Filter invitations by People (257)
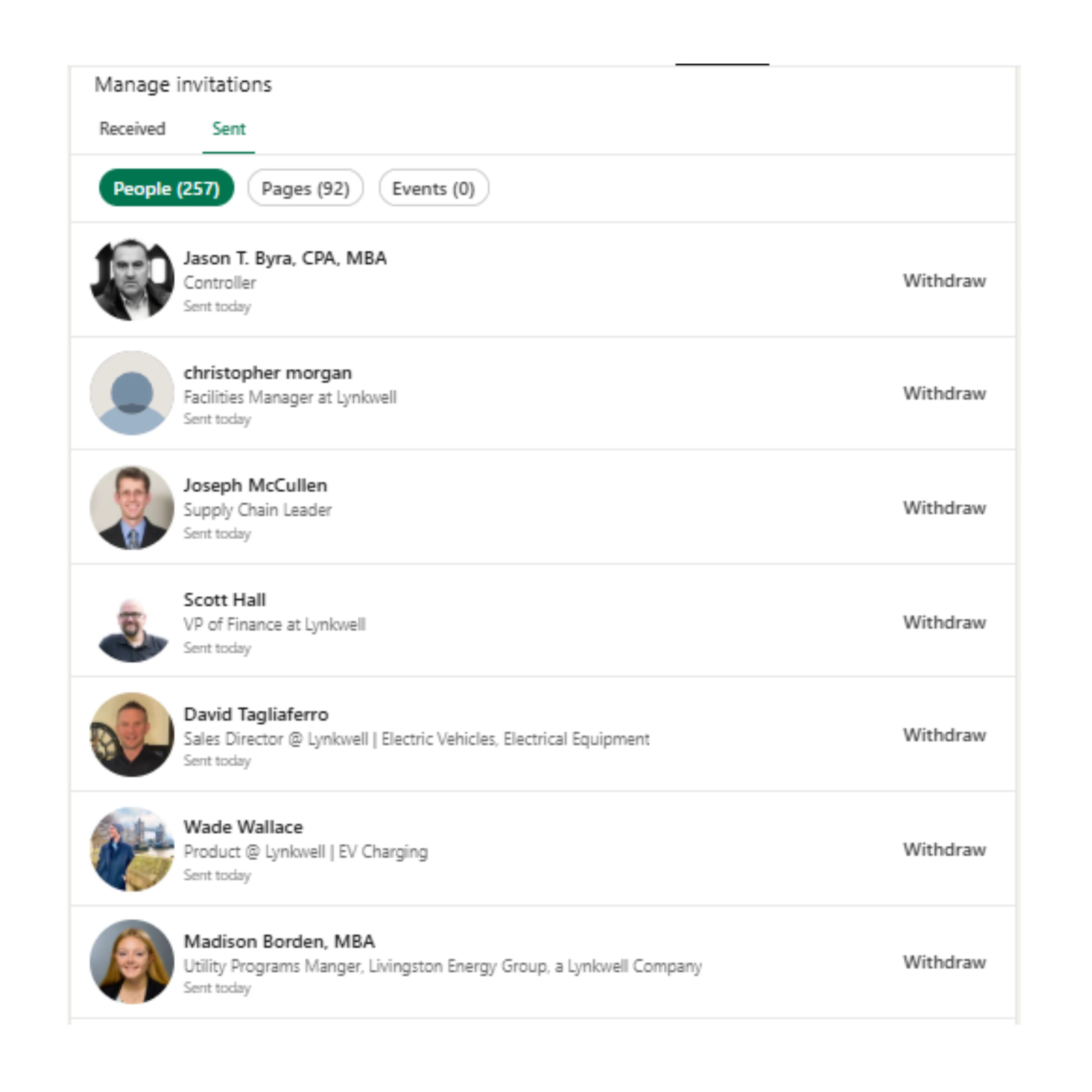Image resolution: width=1092 pixels, height=1092 pixels. (x=166, y=188)
